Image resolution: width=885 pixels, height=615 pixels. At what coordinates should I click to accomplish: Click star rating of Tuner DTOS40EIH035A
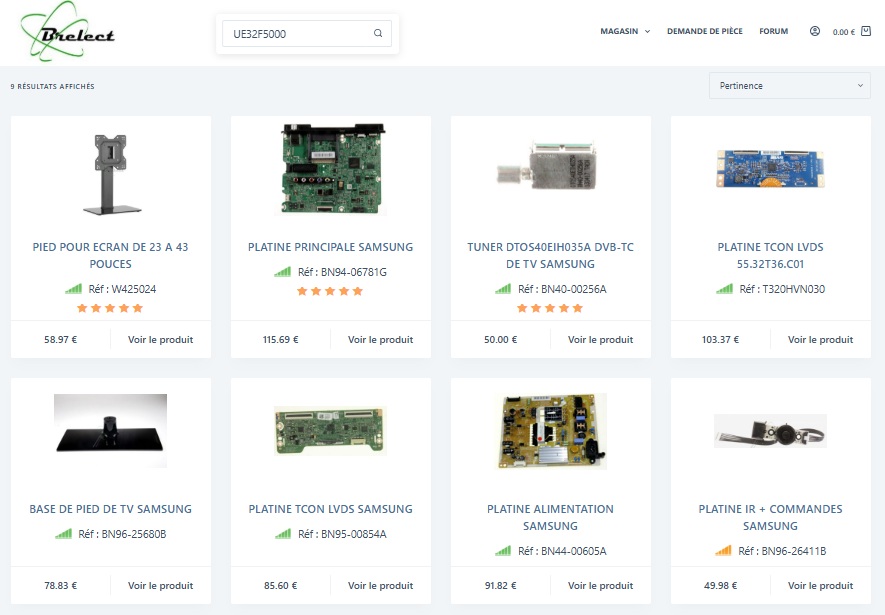pos(550,308)
